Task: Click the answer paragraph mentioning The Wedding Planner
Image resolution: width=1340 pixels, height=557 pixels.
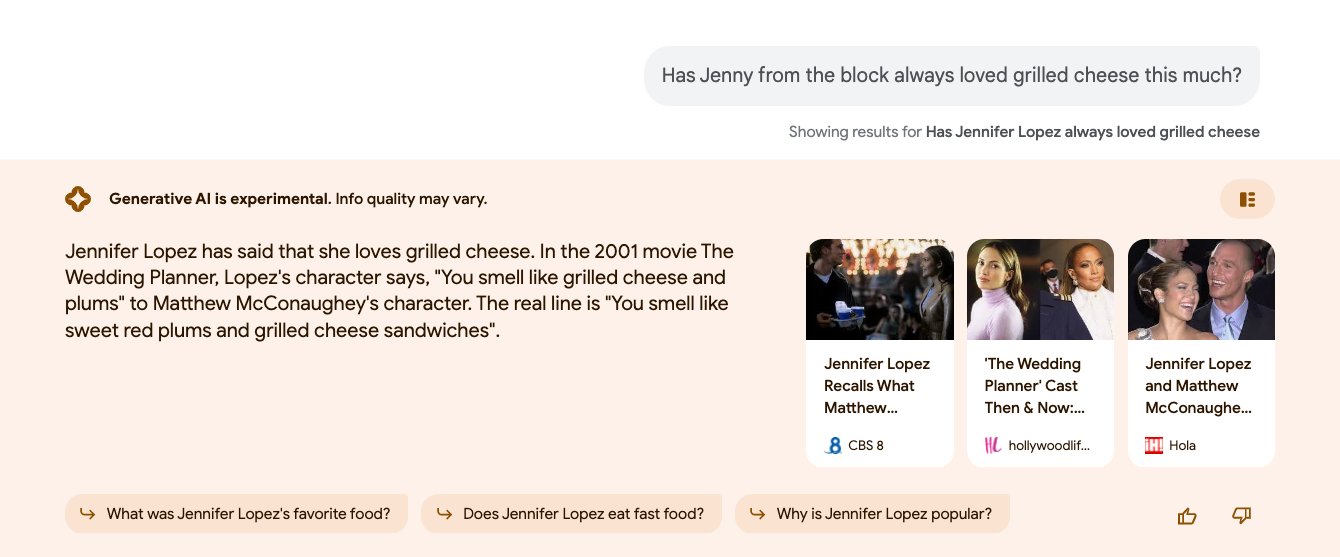Action: pos(400,290)
